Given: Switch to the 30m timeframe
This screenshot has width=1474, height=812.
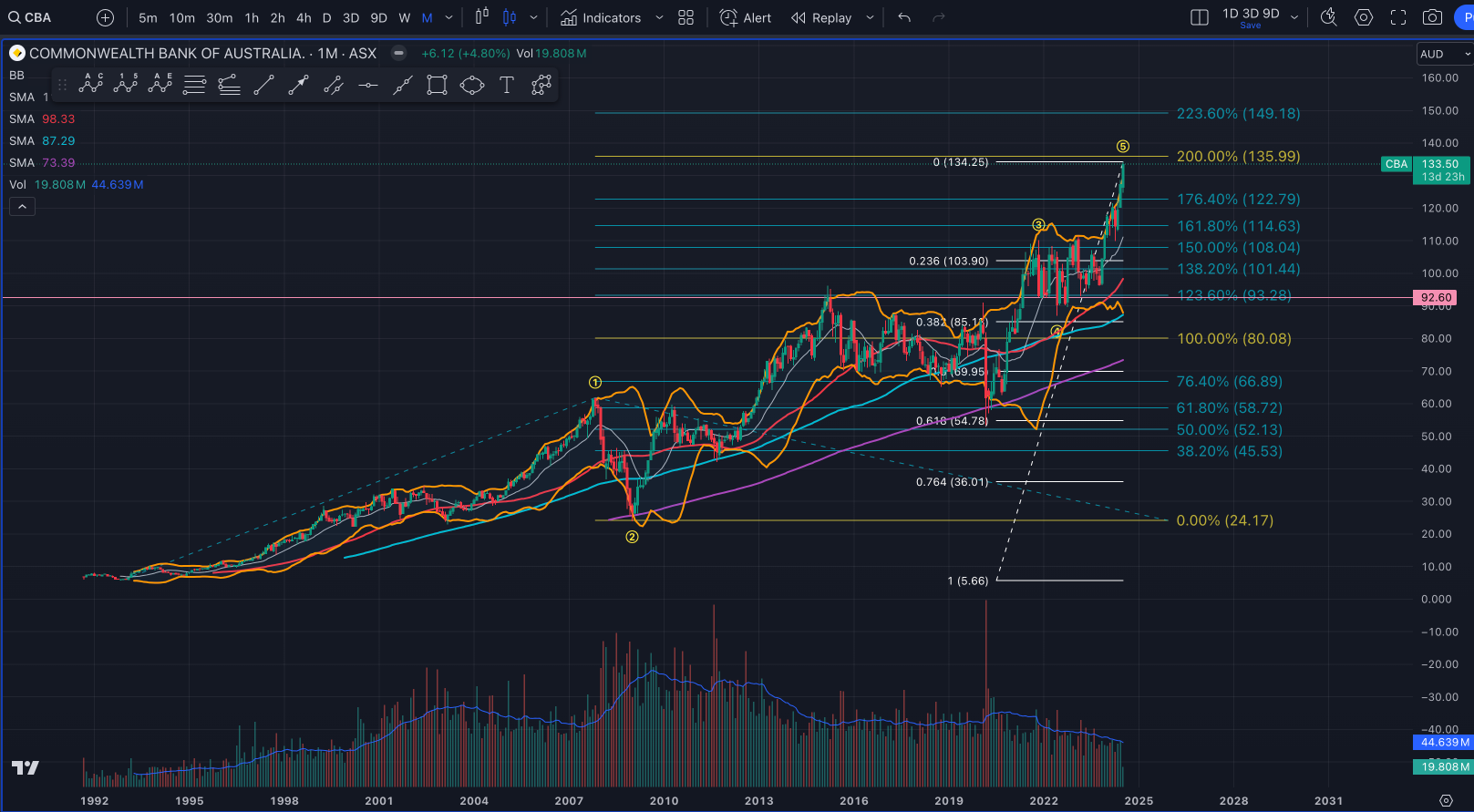Looking at the screenshot, I should pyautogui.click(x=220, y=17).
